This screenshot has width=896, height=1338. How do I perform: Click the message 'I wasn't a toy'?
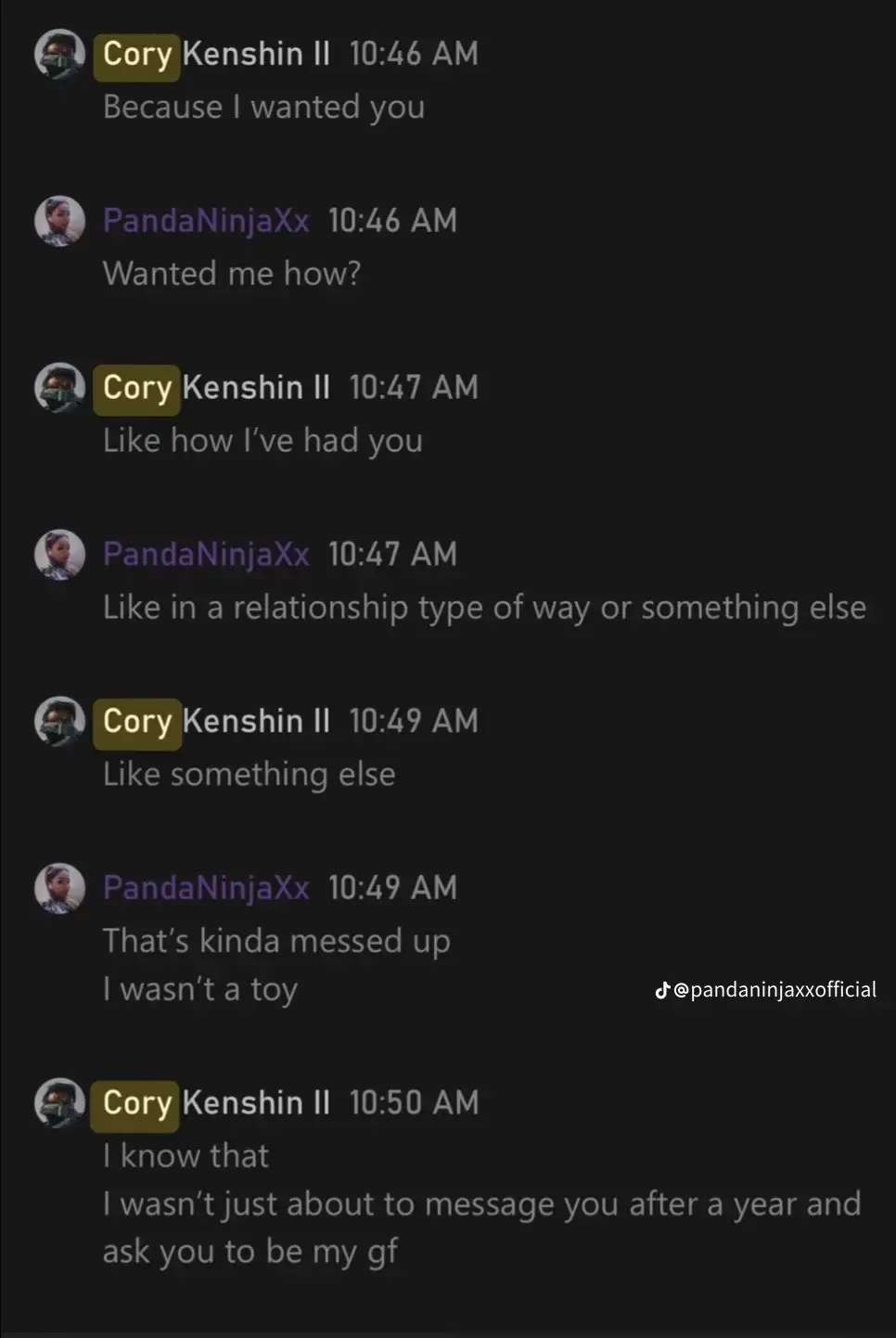[199, 989]
